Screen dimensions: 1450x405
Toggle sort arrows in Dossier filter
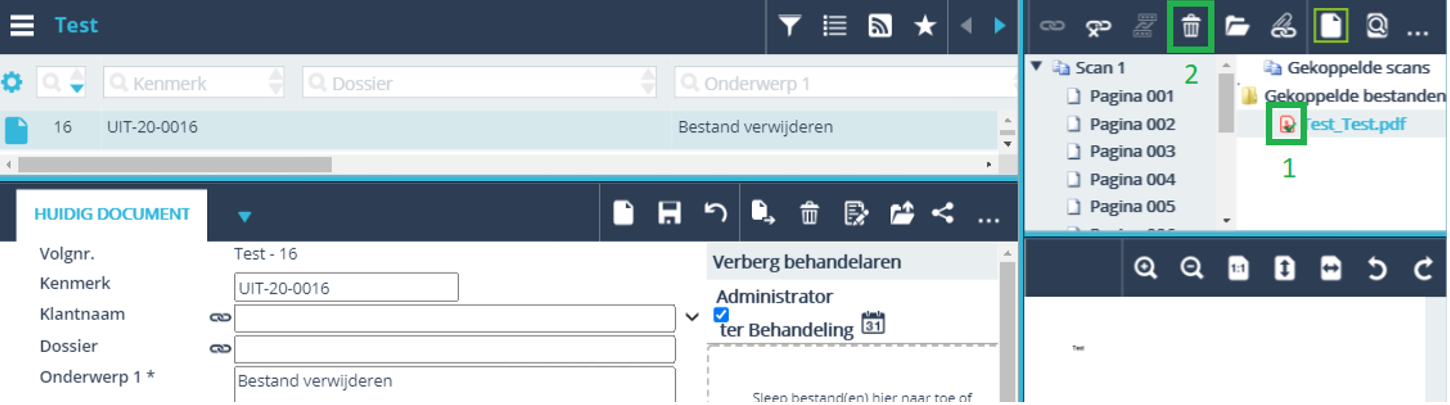[x=649, y=82]
